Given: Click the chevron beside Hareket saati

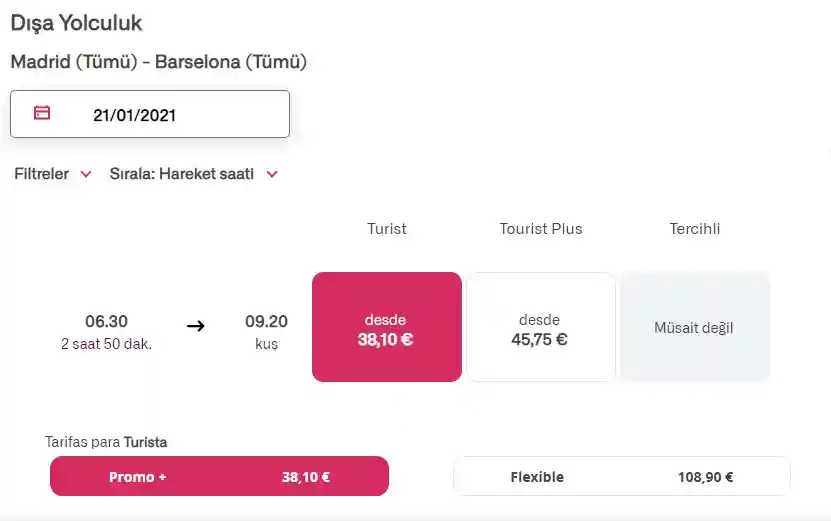Looking at the screenshot, I should (272, 174).
